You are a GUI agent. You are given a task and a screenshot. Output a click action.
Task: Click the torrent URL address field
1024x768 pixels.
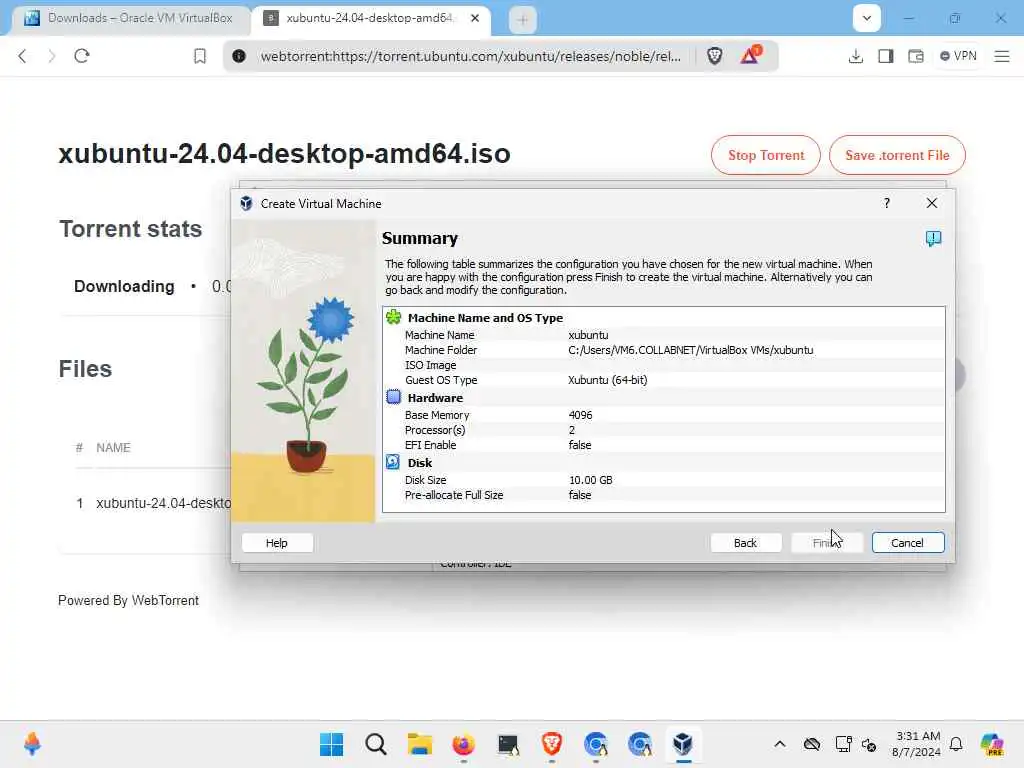pyautogui.click(x=470, y=56)
